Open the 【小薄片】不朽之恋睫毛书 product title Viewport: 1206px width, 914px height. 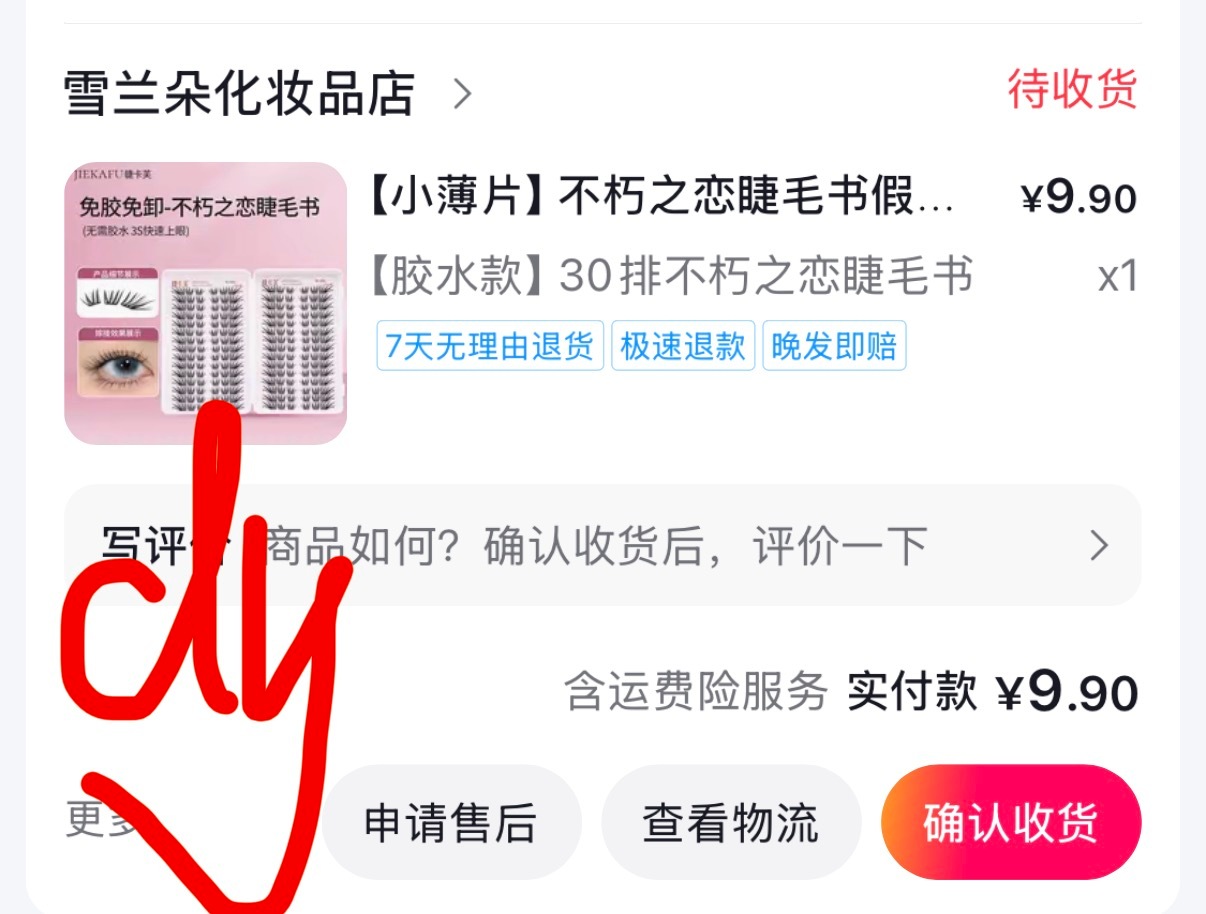pyautogui.click(x=662, y=196)
